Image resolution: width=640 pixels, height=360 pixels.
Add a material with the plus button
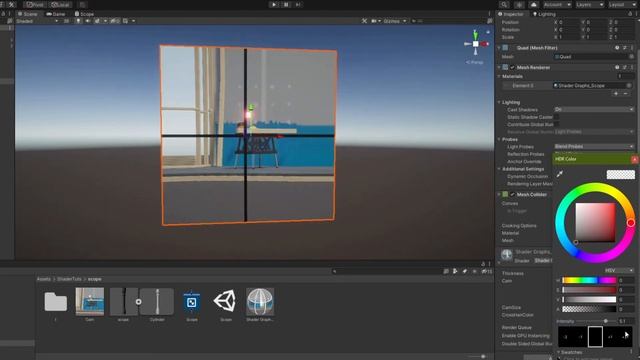click(x=616, y=93)
